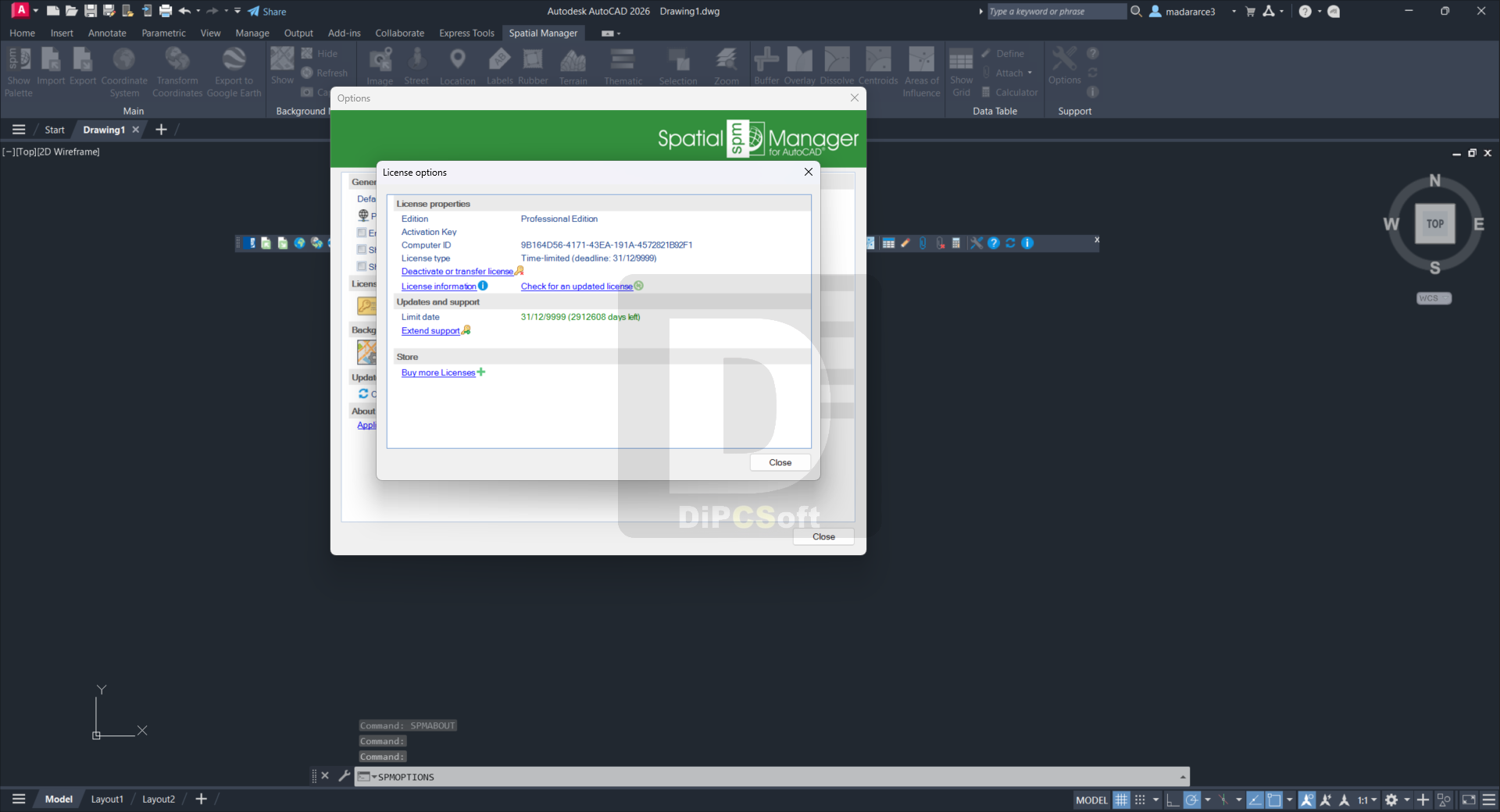Click the TOP face of the ViewCube

tap(1435, 224)
